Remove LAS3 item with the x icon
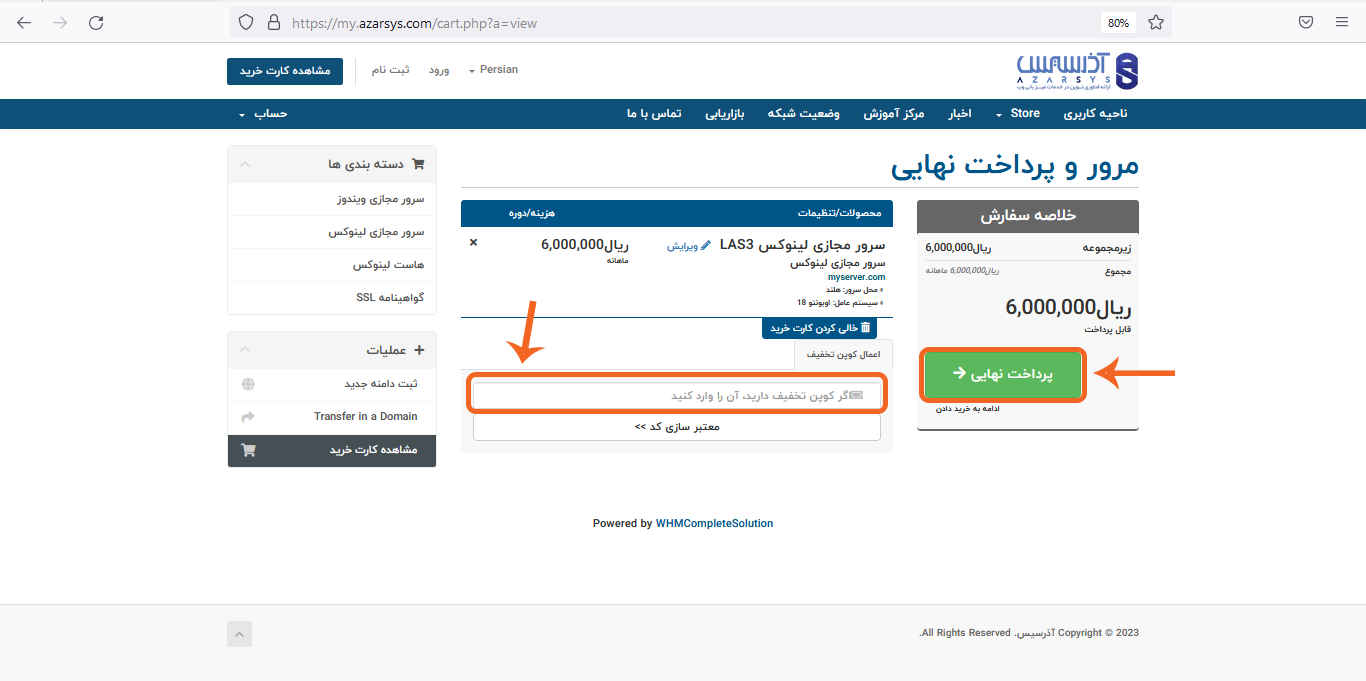 pyautogui.click(x=473, y=243)
